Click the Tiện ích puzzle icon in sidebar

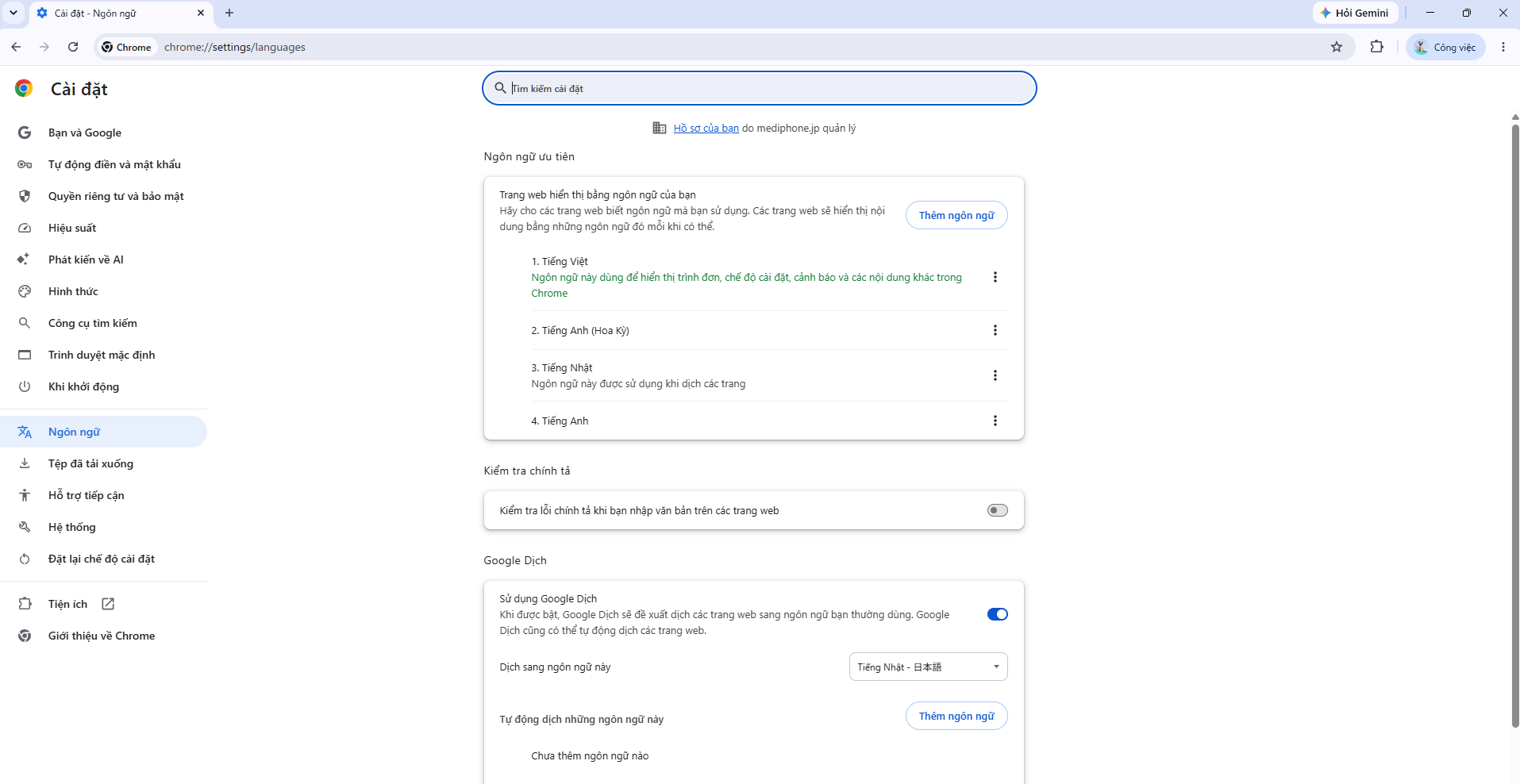[25, 604]
